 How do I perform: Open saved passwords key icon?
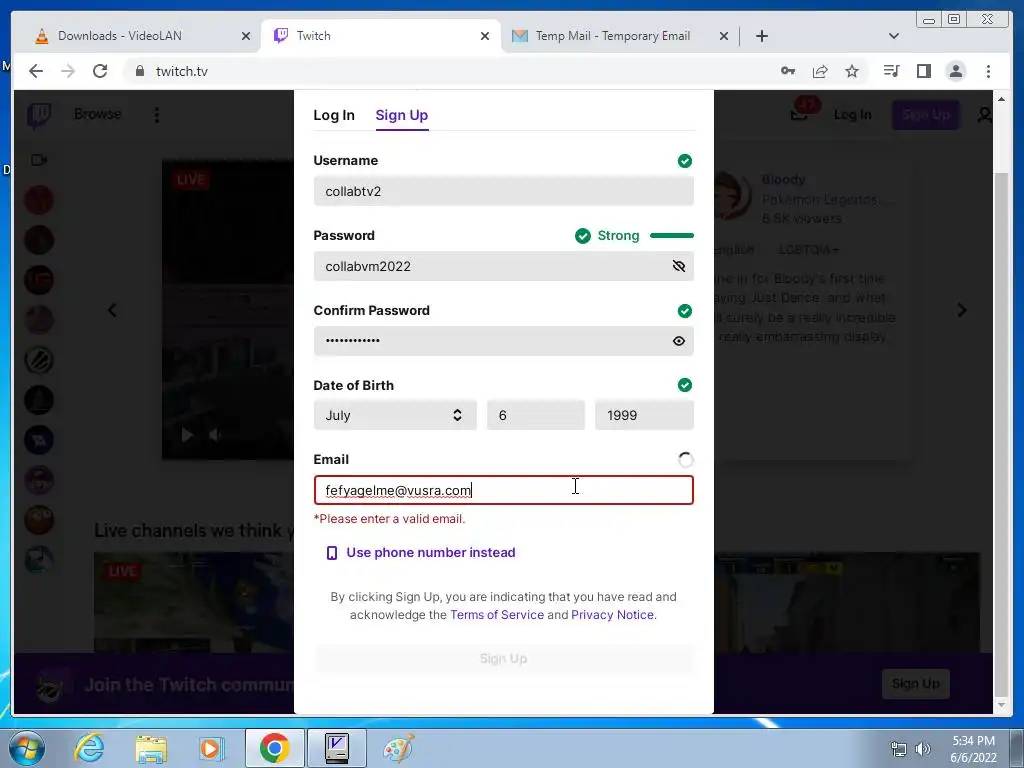pyautogui.click(x=788, y=71)
